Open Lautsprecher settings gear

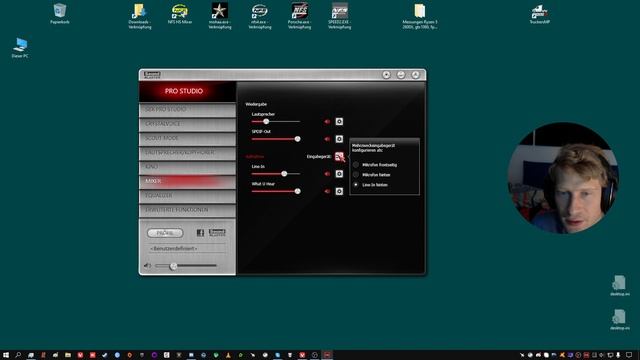339,122
